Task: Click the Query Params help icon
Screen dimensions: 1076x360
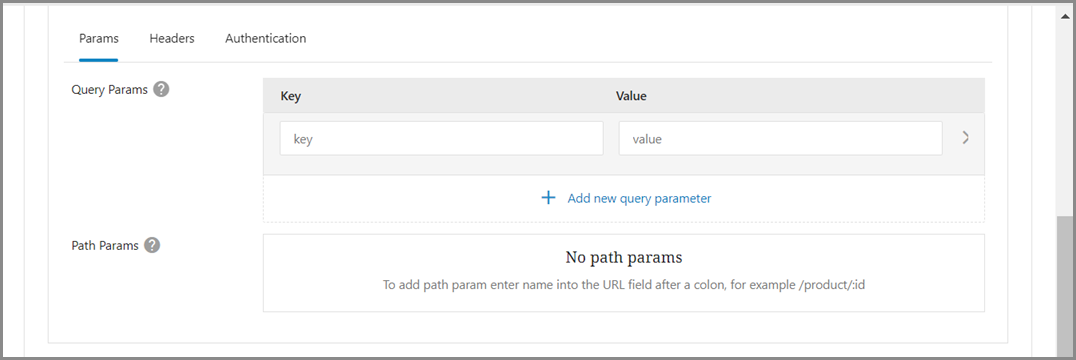Action: click(x=161, y=89)
